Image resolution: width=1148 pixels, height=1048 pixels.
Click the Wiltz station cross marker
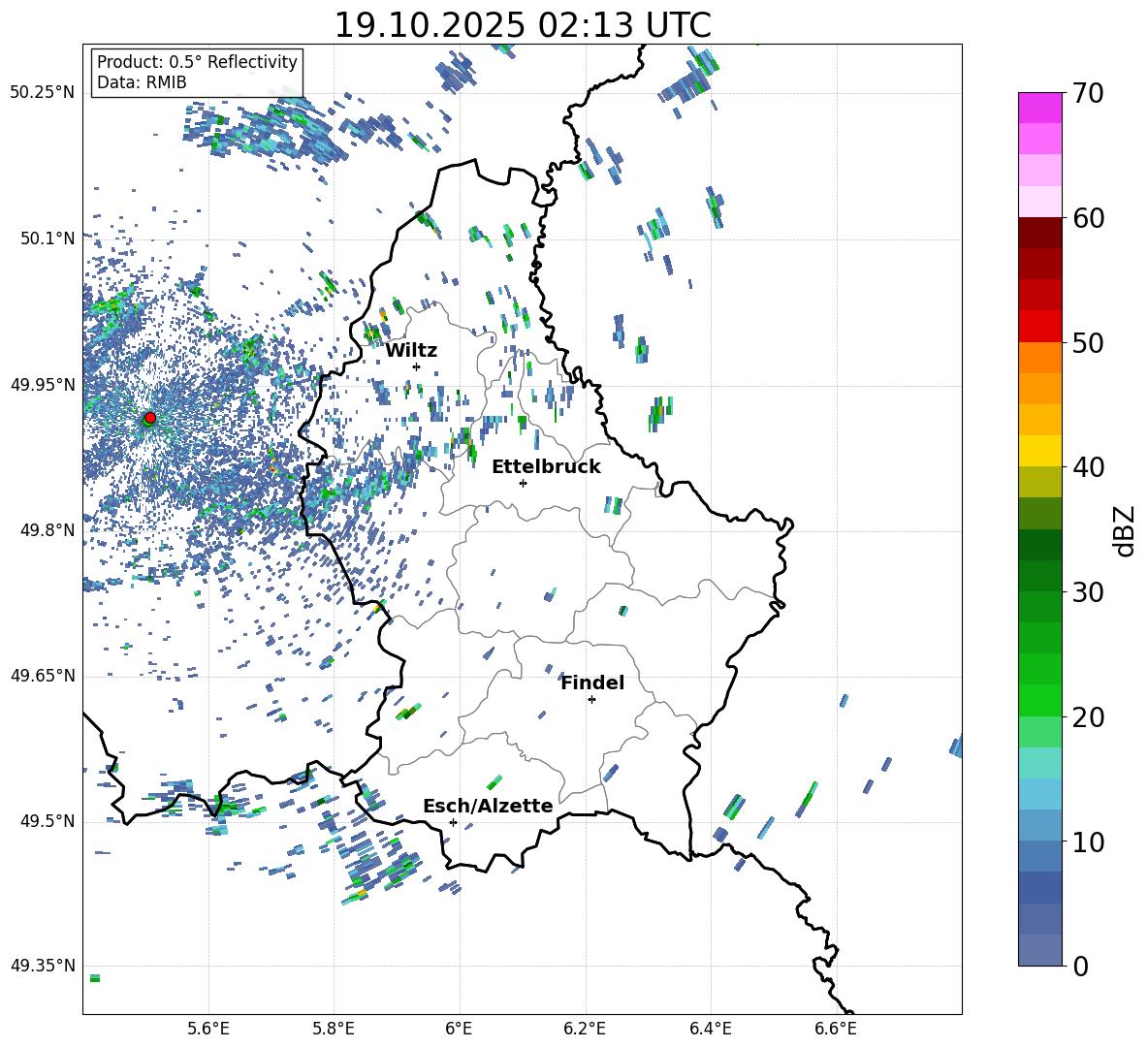point(416,366)
